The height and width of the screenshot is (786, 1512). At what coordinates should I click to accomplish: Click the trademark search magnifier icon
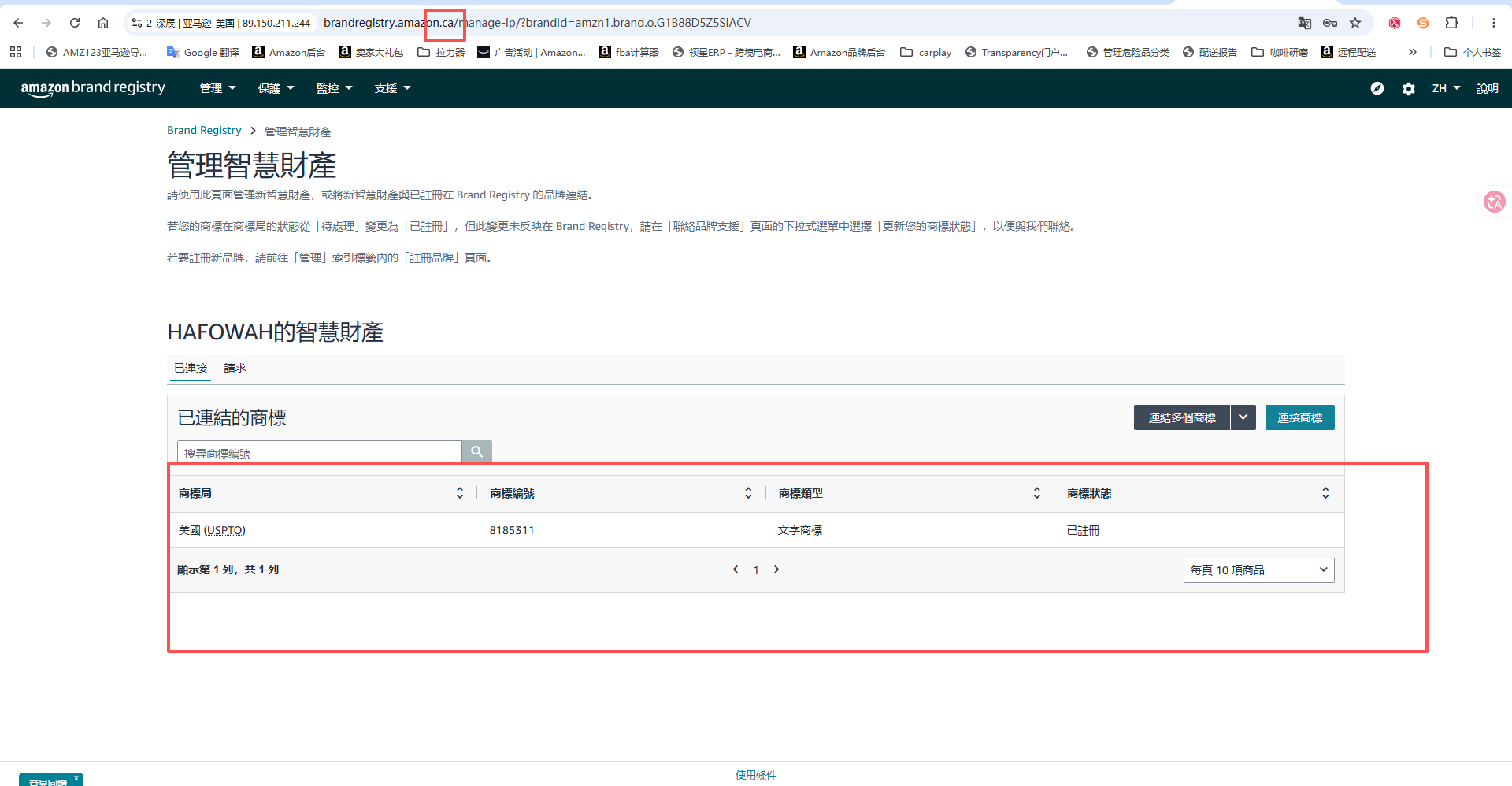(476, 452)
